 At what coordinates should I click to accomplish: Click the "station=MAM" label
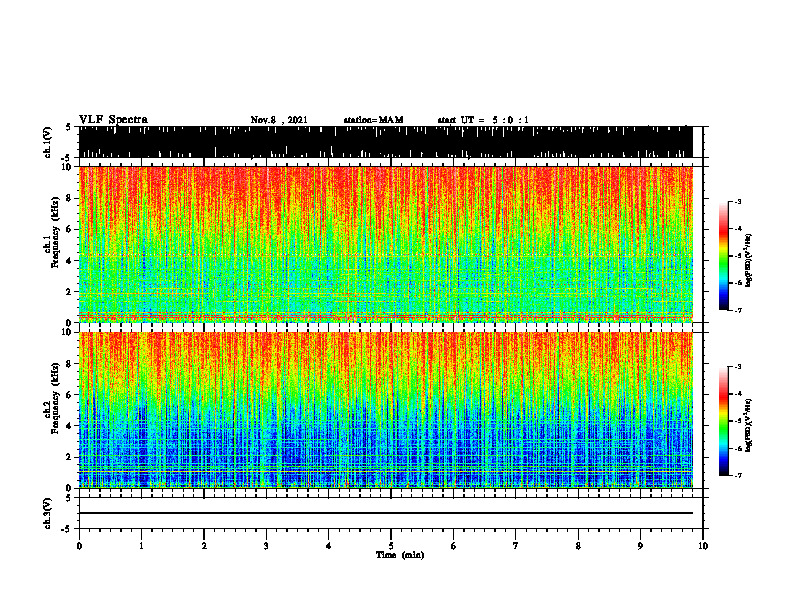(x=373, y=120)
